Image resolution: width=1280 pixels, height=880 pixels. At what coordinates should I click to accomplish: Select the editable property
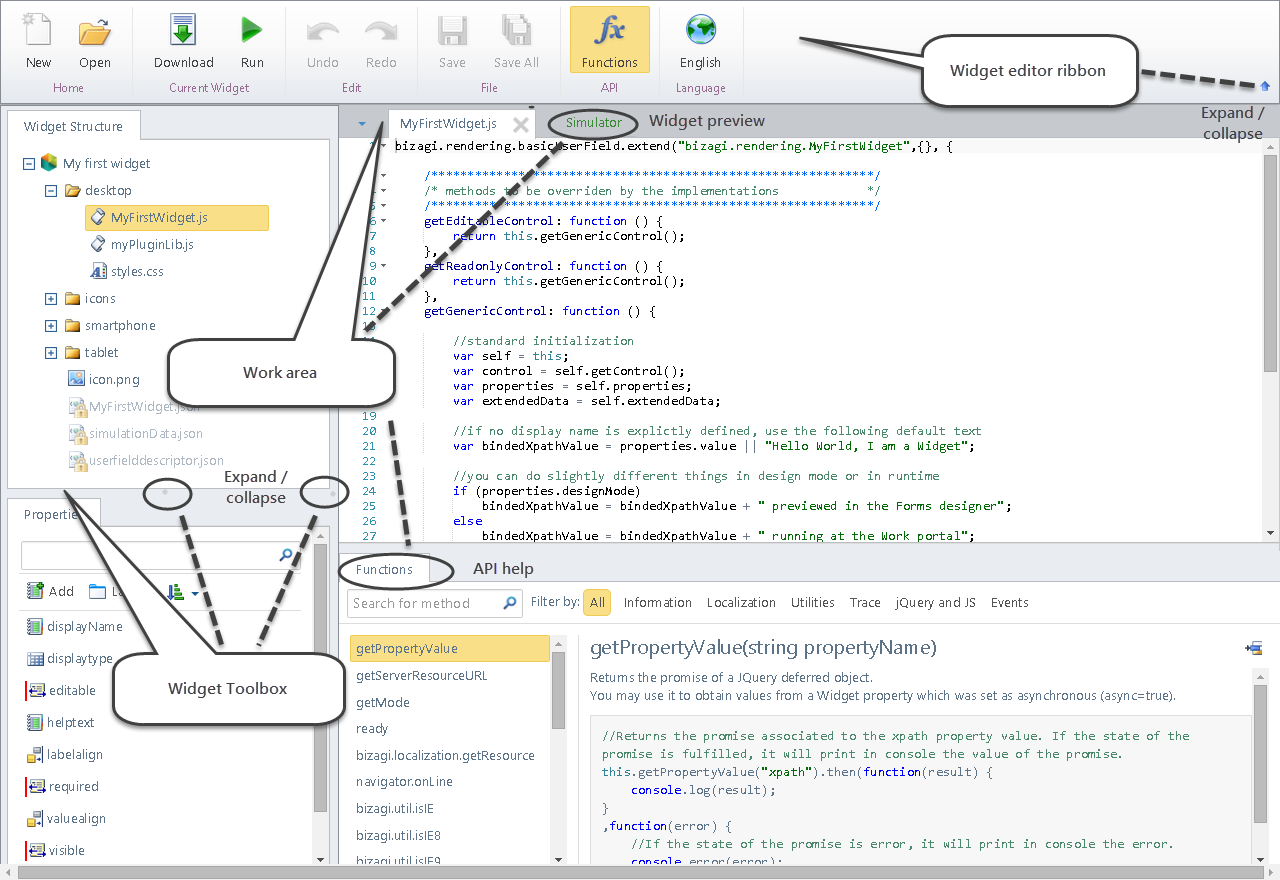point(72,691)
